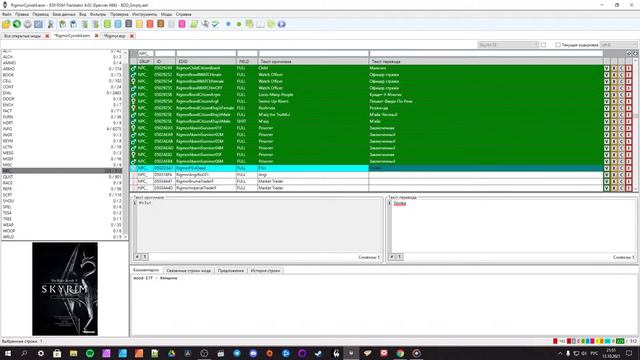Select the INFO record group
640x360 pixels.
click(62, 129)
